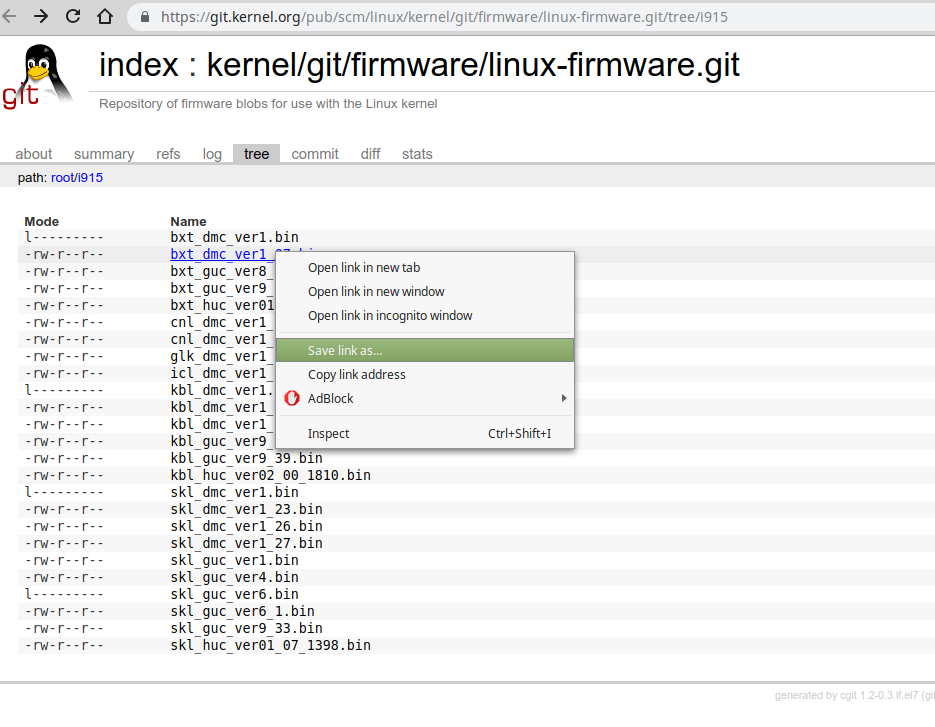The height and width of the screenshot is (727, 935).
Task: Go to the browser home icon
Action: [105, 16]
